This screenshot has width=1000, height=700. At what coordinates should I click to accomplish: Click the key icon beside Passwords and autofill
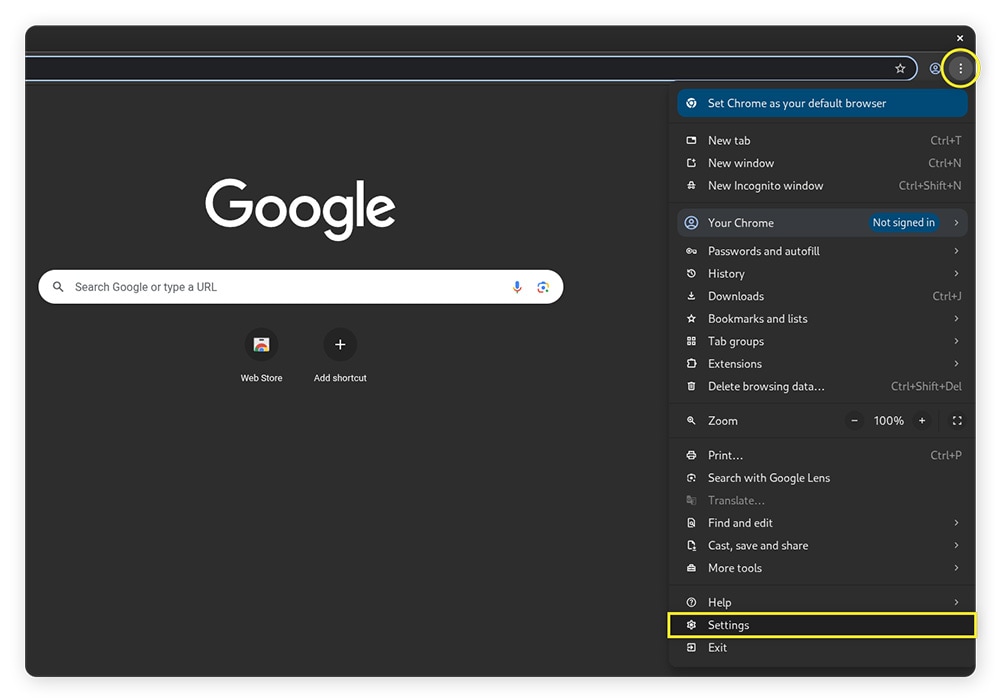[x=691, y=251]
